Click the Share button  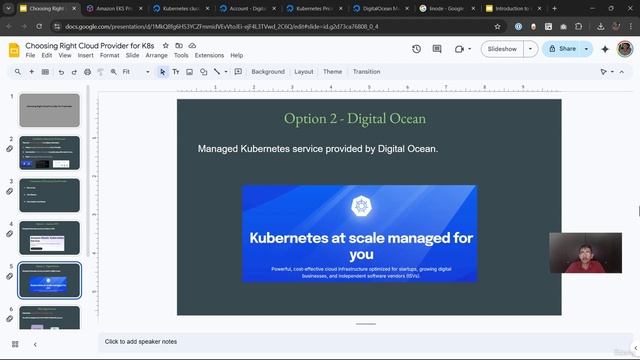(x=562, y=49)
